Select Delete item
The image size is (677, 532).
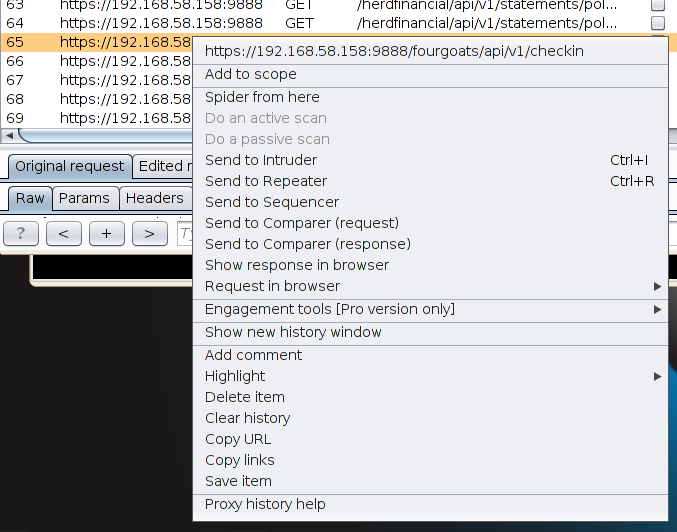(x=430, y=397)
